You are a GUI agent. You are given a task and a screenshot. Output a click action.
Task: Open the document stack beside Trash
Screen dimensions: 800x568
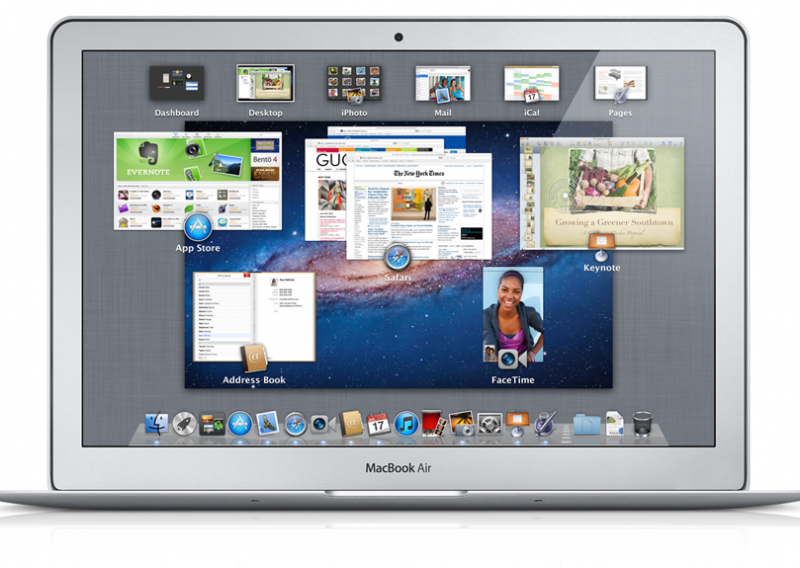pos(615,424)
